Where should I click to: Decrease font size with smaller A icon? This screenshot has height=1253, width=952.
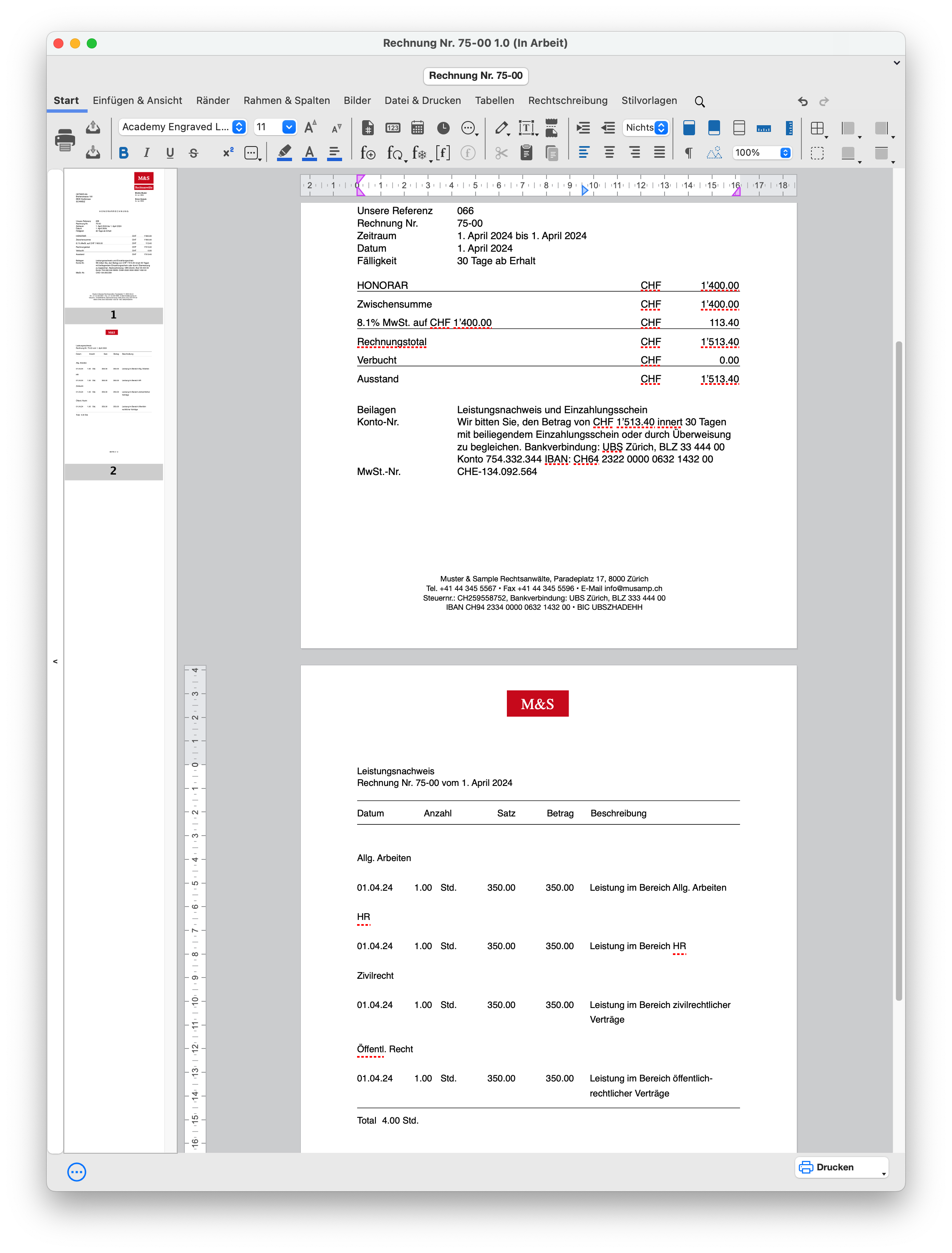[x=337, y=128]
